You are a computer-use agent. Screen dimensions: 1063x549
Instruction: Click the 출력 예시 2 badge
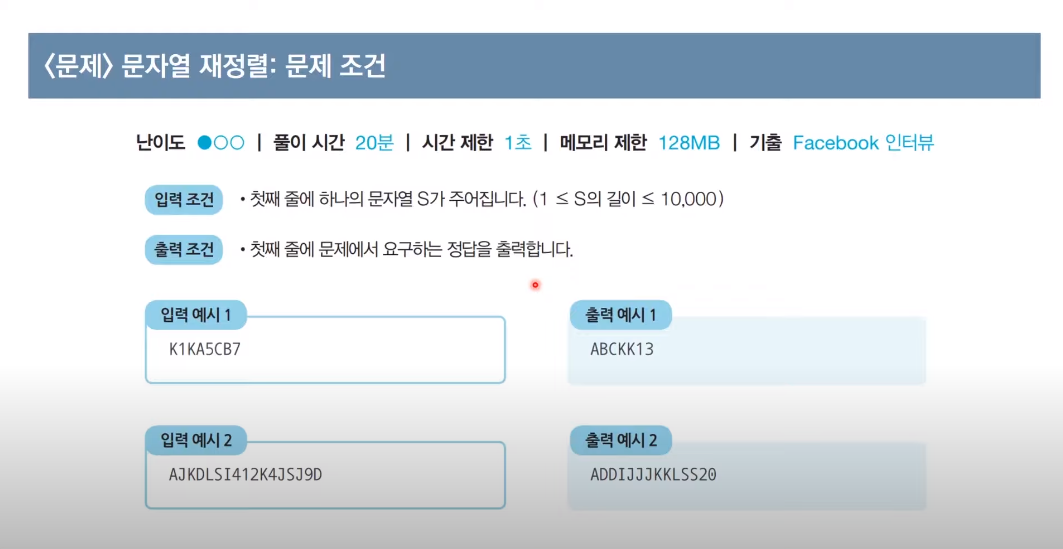coord(621,441)
